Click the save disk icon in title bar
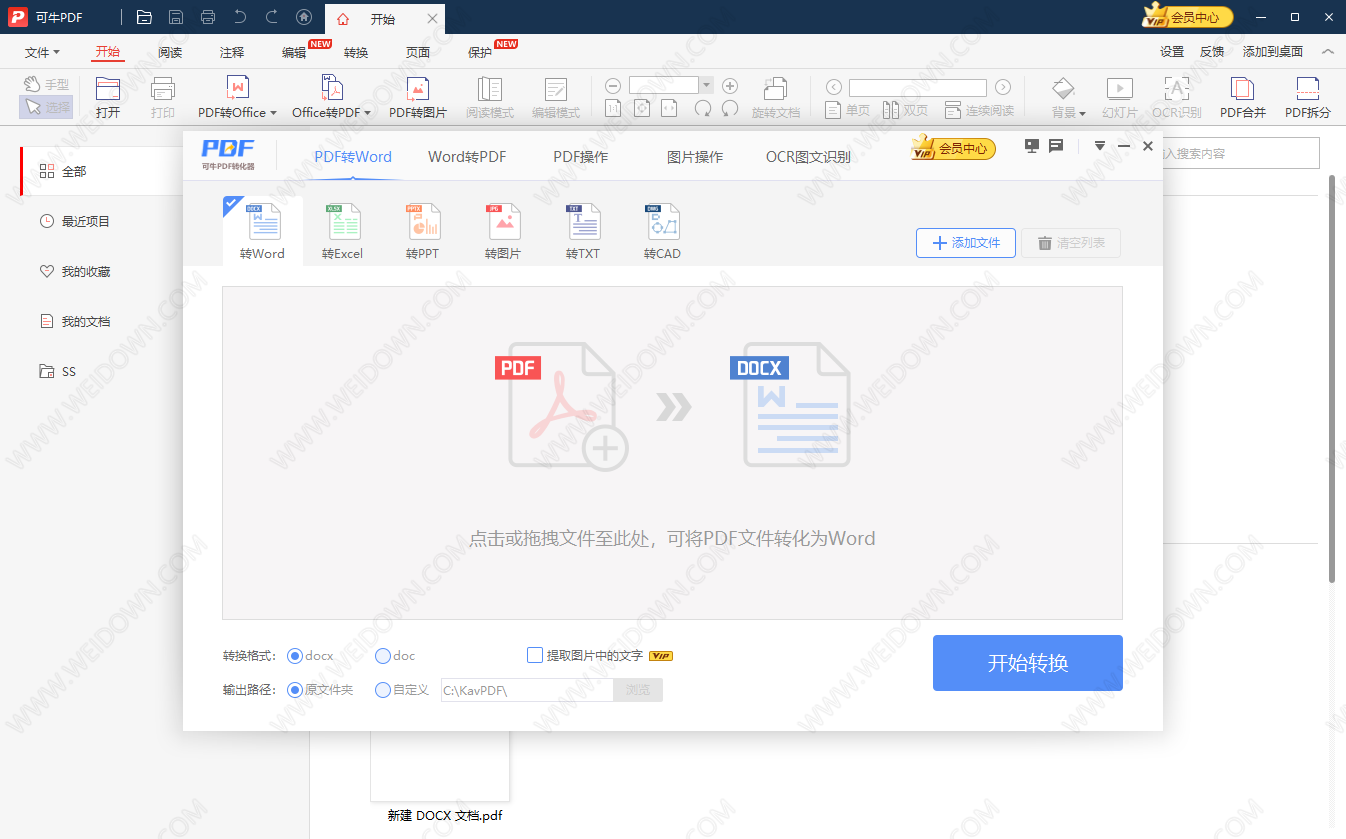 point(176,17)
